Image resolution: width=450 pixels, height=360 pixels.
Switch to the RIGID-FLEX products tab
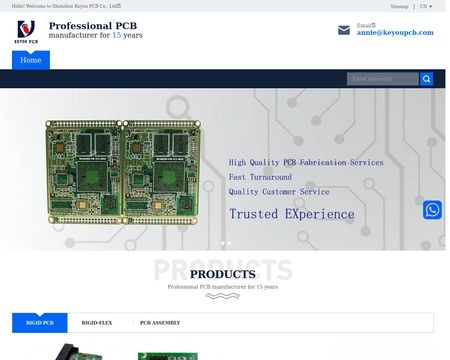click(x=97, y=323)
